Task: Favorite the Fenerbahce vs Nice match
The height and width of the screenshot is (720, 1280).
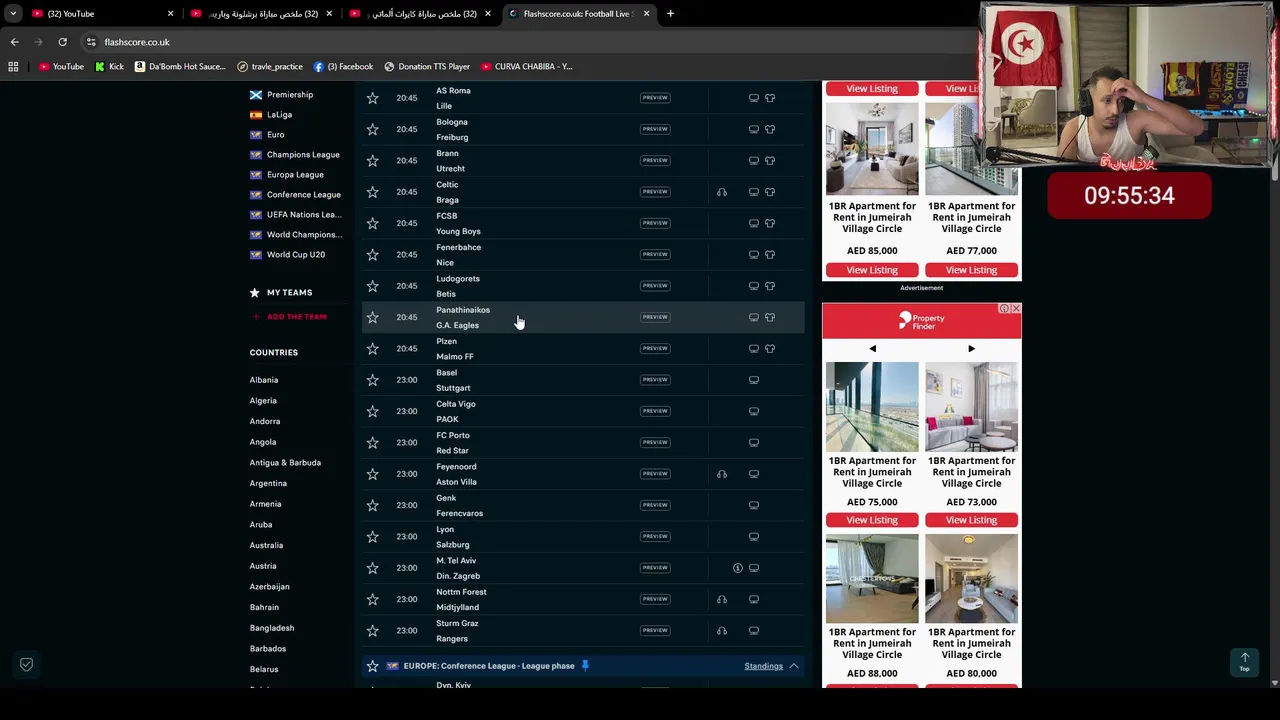Action: point(372,254)
